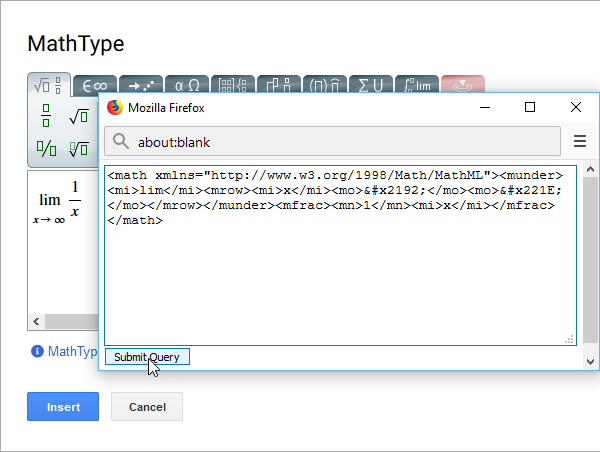Switch to the general radicals and fractions tab
The image size is (600, 452).
[48, 86]
